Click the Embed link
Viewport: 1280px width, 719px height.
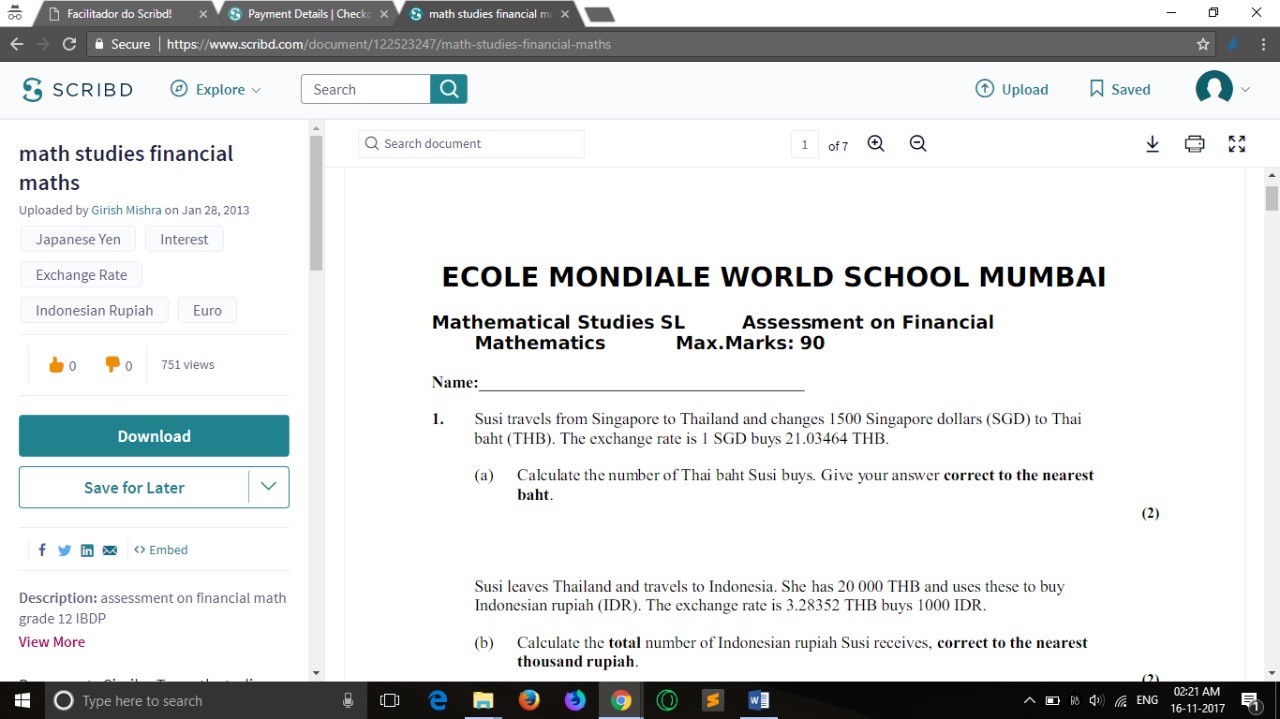(161, 550)
